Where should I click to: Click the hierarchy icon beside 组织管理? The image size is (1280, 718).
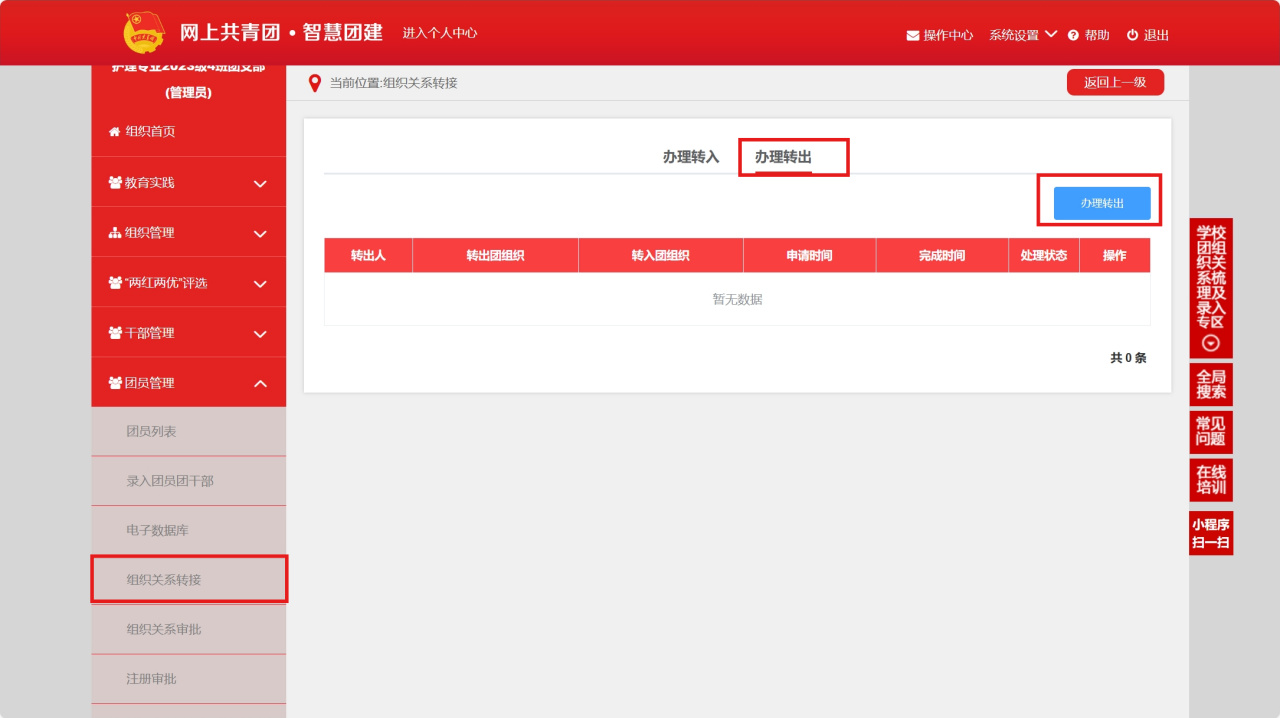click(114, 233)
